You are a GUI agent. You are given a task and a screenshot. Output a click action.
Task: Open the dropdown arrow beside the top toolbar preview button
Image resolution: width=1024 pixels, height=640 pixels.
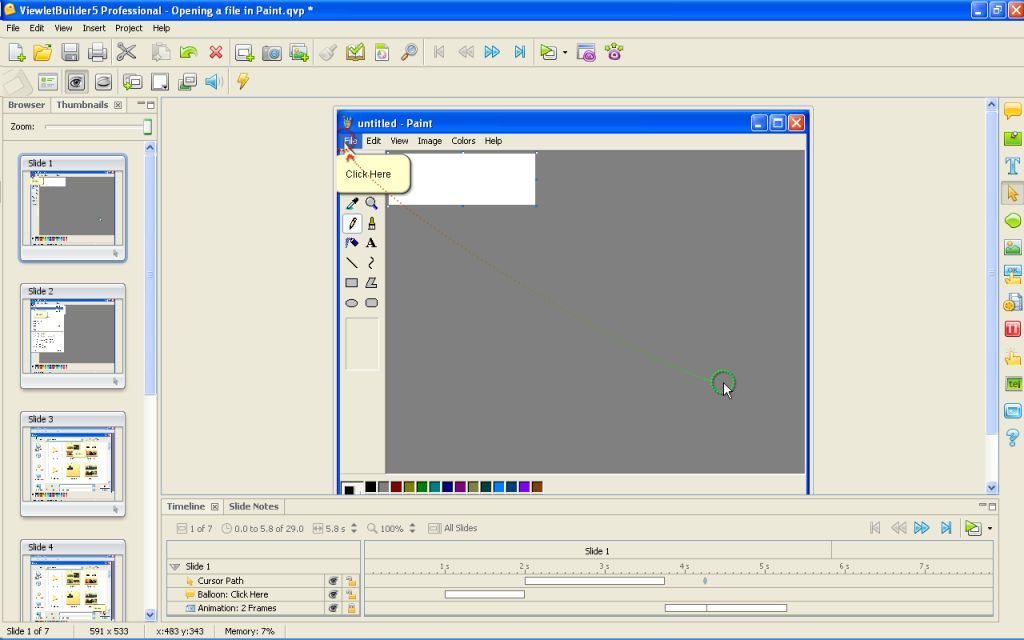(565, 52)
